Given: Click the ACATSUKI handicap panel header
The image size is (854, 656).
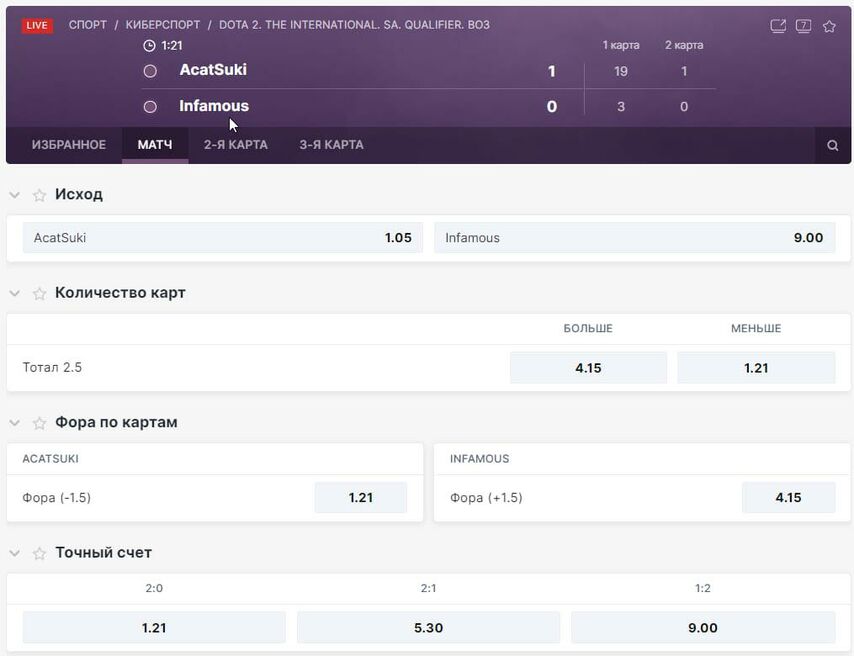Looking at the screenshot, I should coord(51,459).
